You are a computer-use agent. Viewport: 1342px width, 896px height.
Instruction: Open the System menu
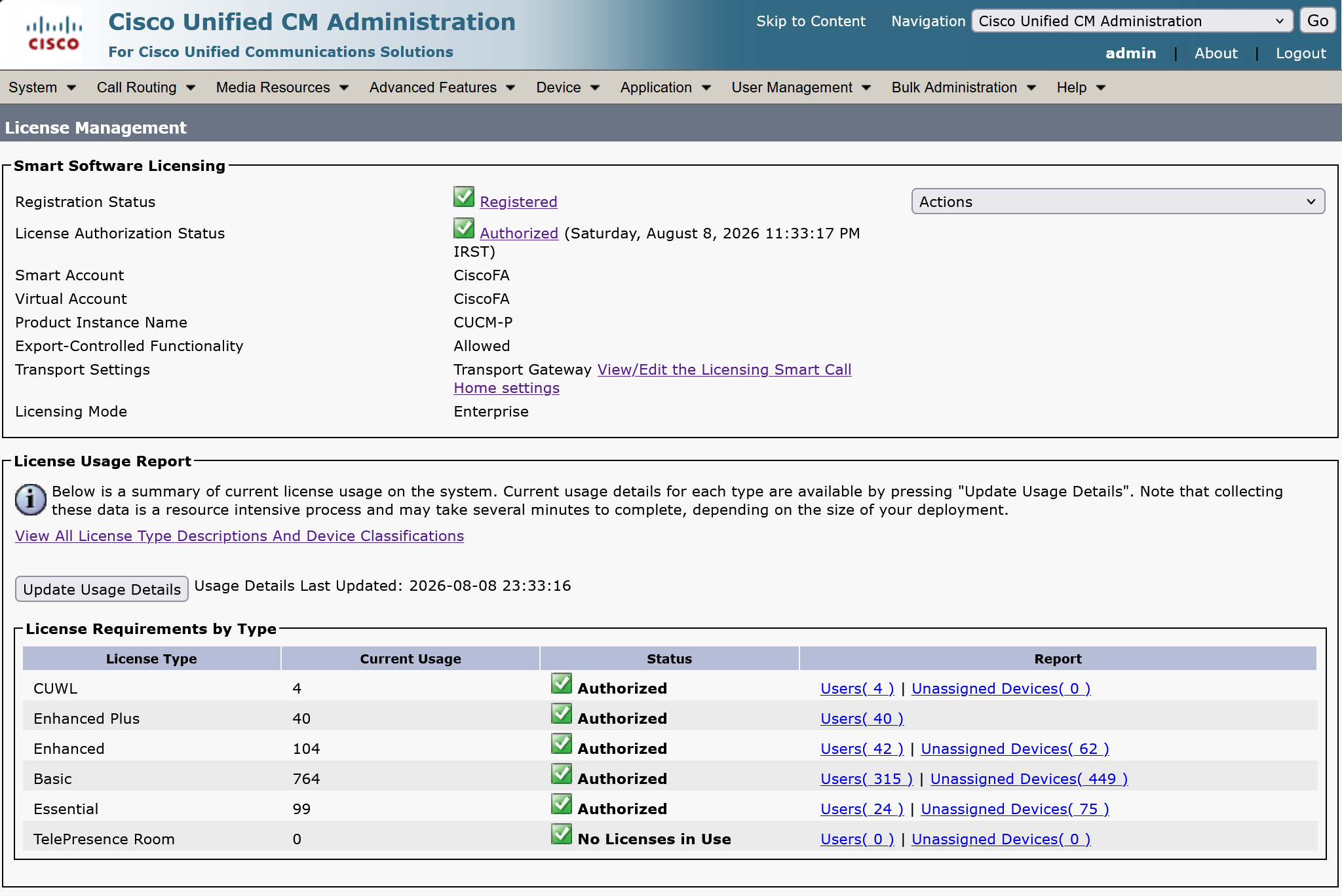click(43, 88)
